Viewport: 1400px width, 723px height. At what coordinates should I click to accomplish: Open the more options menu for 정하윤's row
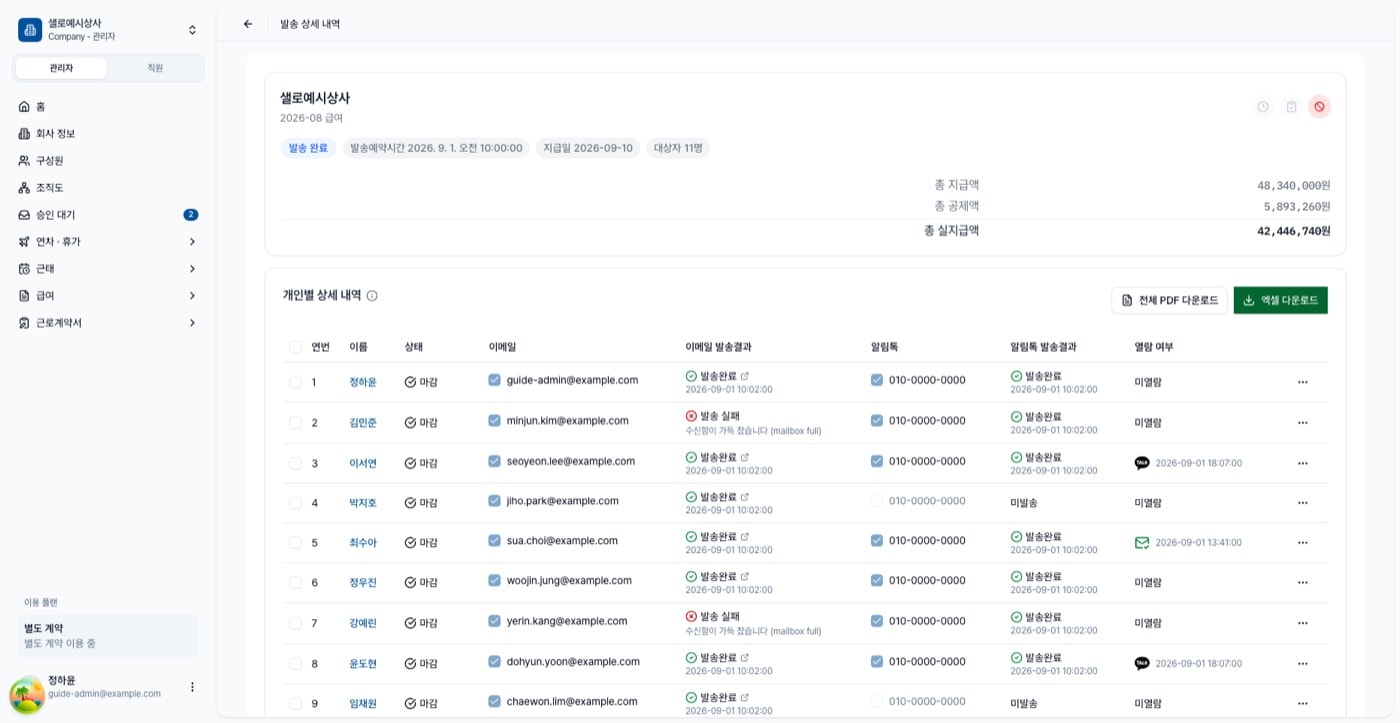click(1302, 382)
